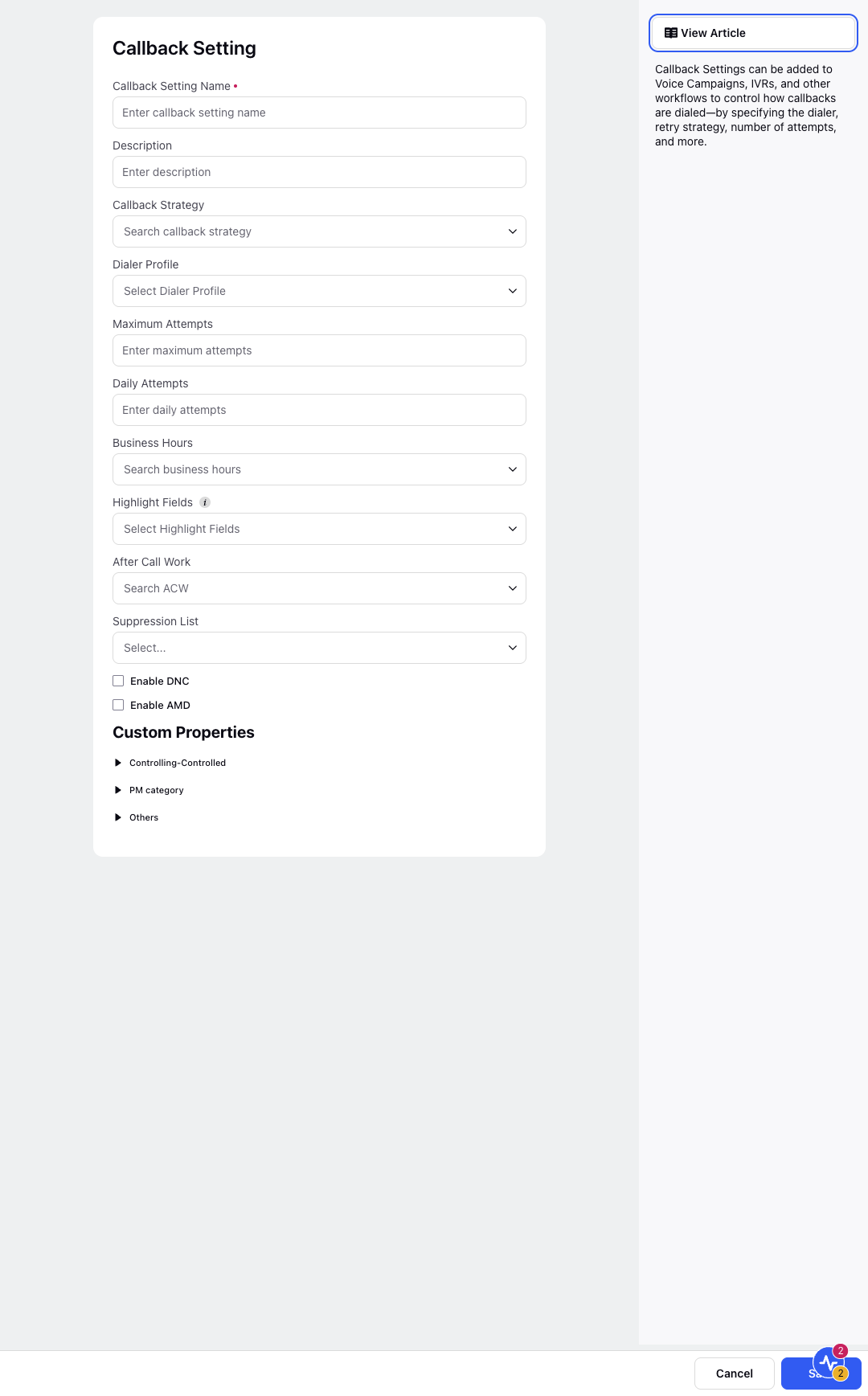This screenshot has width=868, height=1396.
Task: Enable the AMD checkbox
Action: click(118, 705)
